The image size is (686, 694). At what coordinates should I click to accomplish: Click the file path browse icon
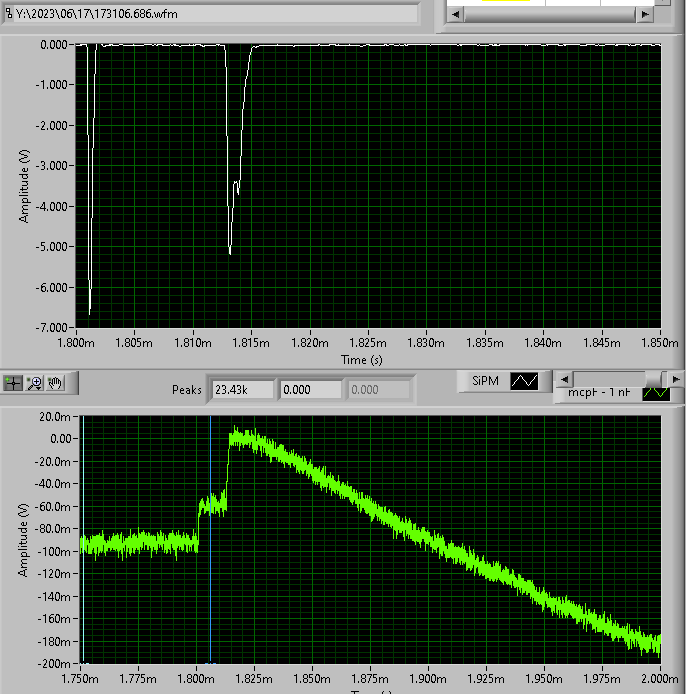tap(8, 14)
